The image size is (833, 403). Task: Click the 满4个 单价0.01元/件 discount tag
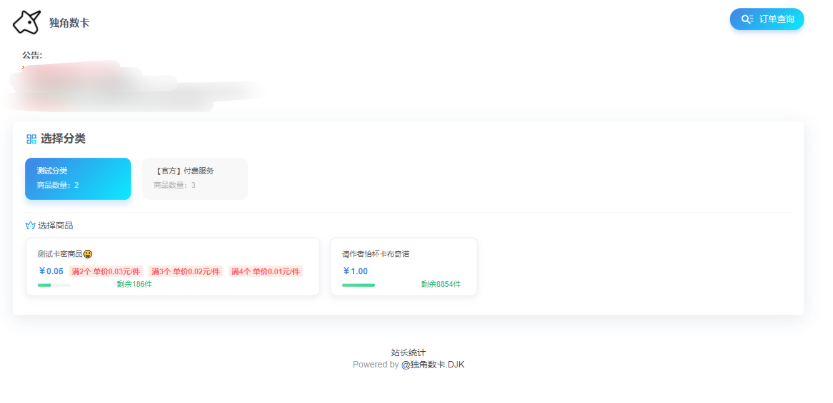click(265, 271)
